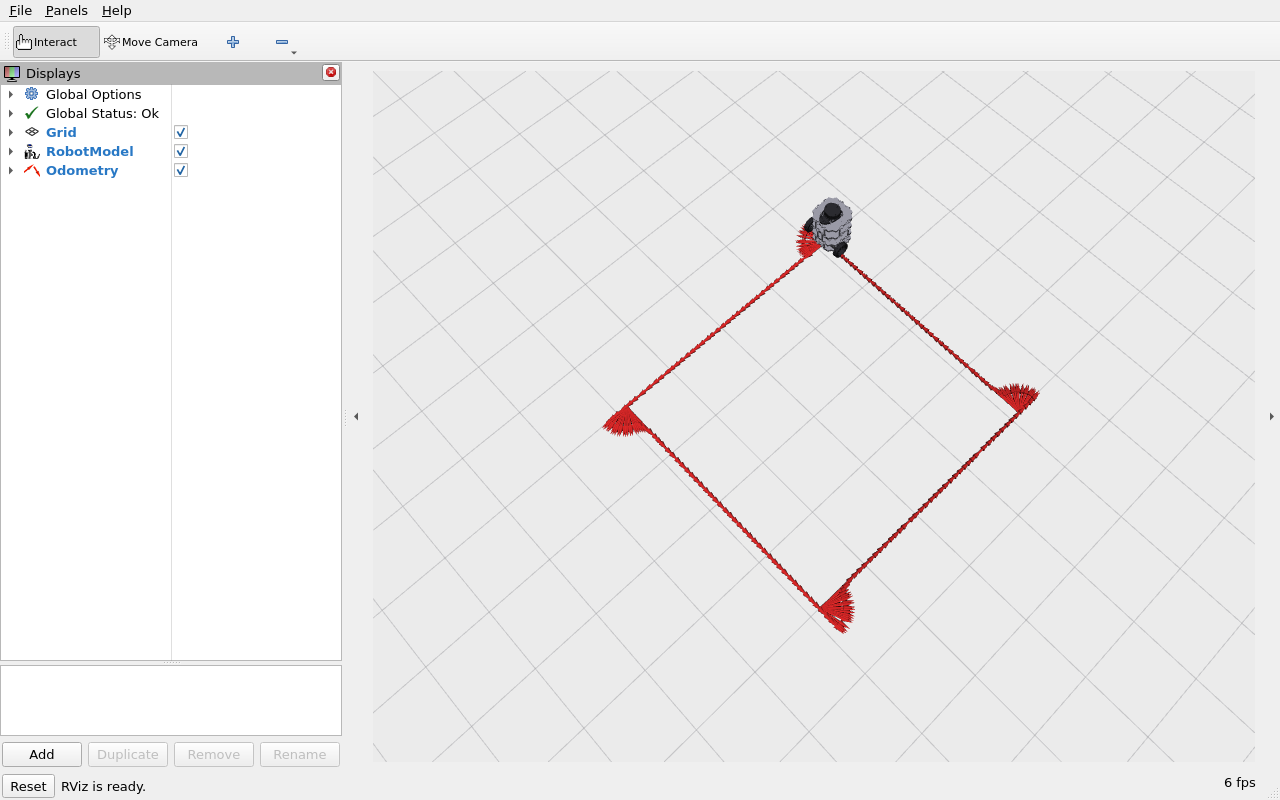
Task: Click the blue plus add-tool icon
Action: click(x=233, y=42)
